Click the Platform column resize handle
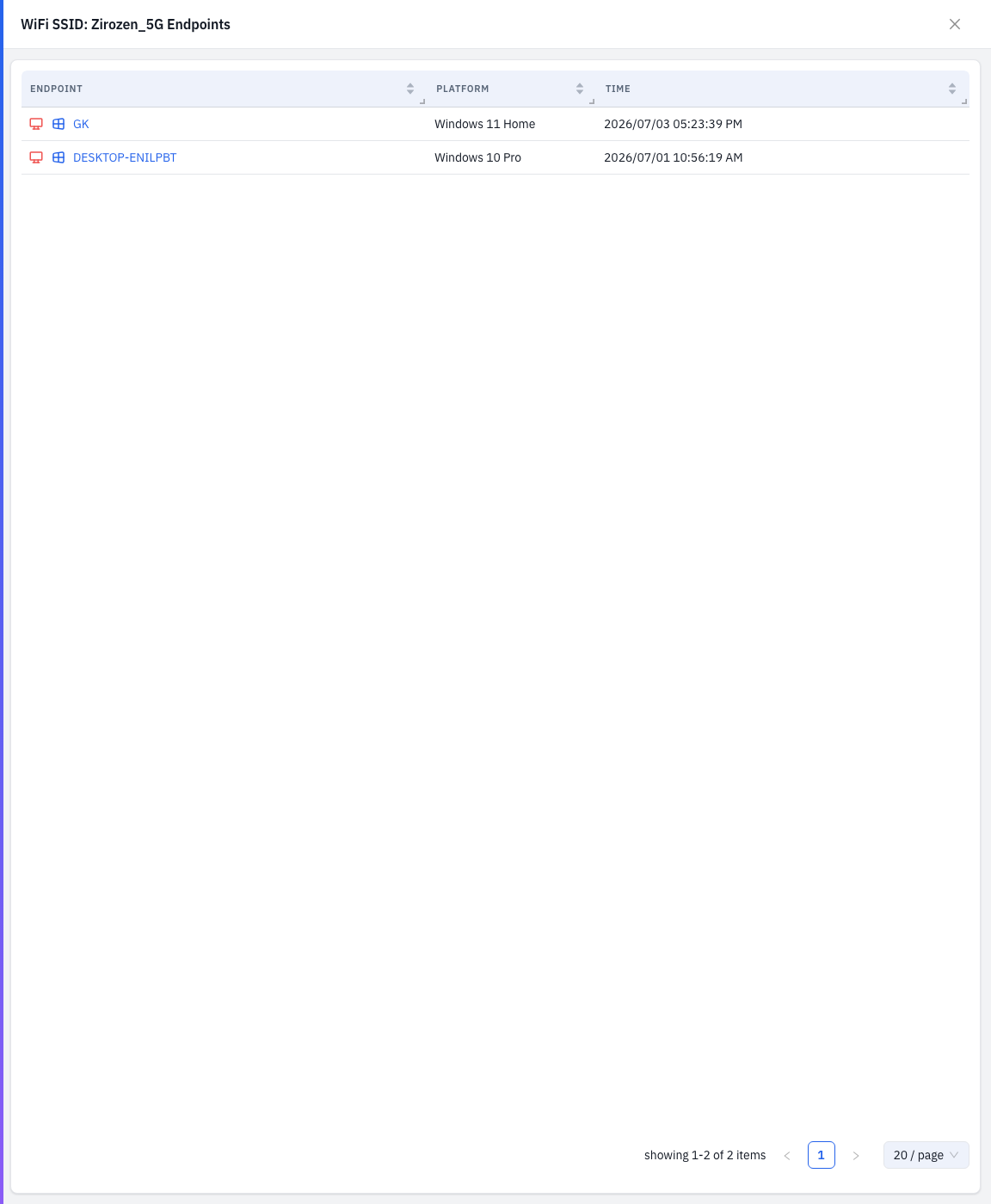The image size is (991, 1204). [592, 101]
